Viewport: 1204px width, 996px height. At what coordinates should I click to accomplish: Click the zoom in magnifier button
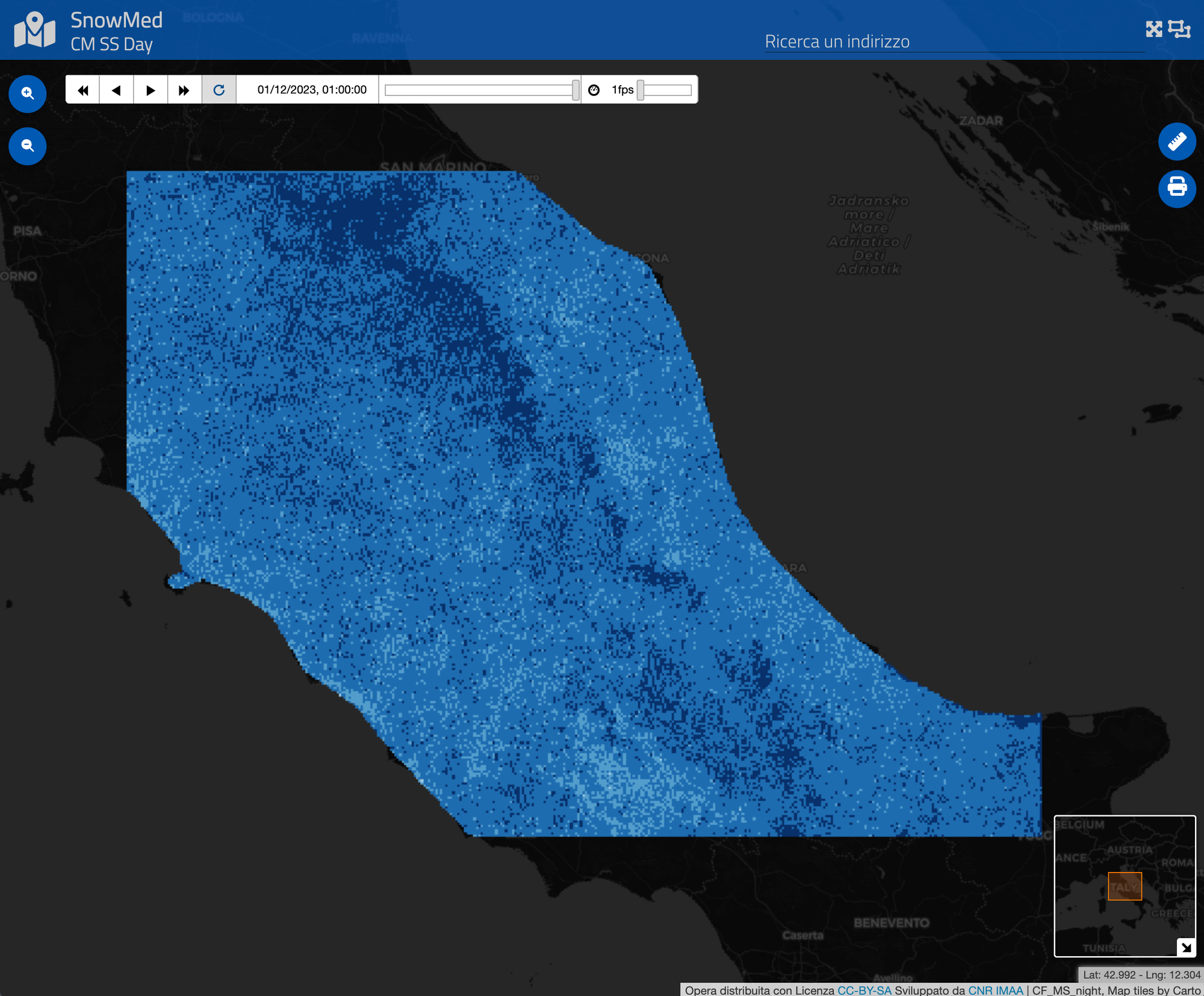point(28,93)
